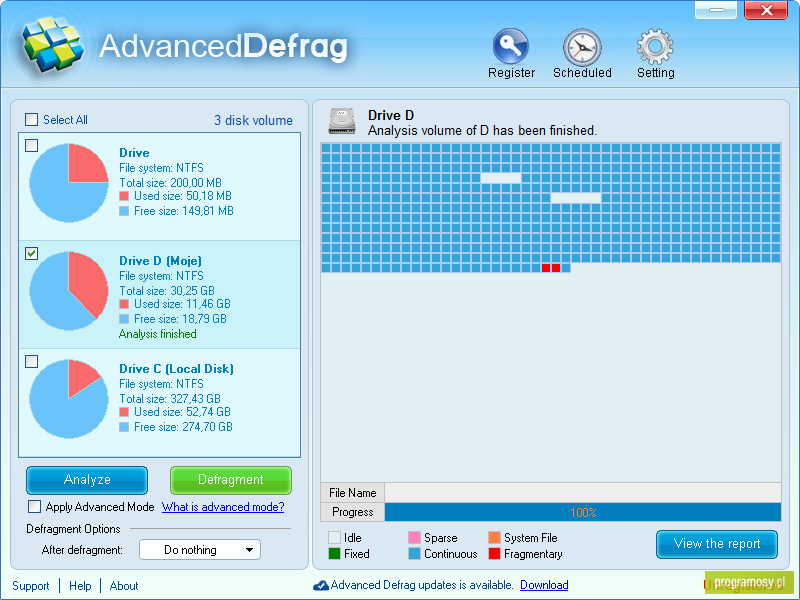
Task: Open the Support link
Action: (31, 586)
